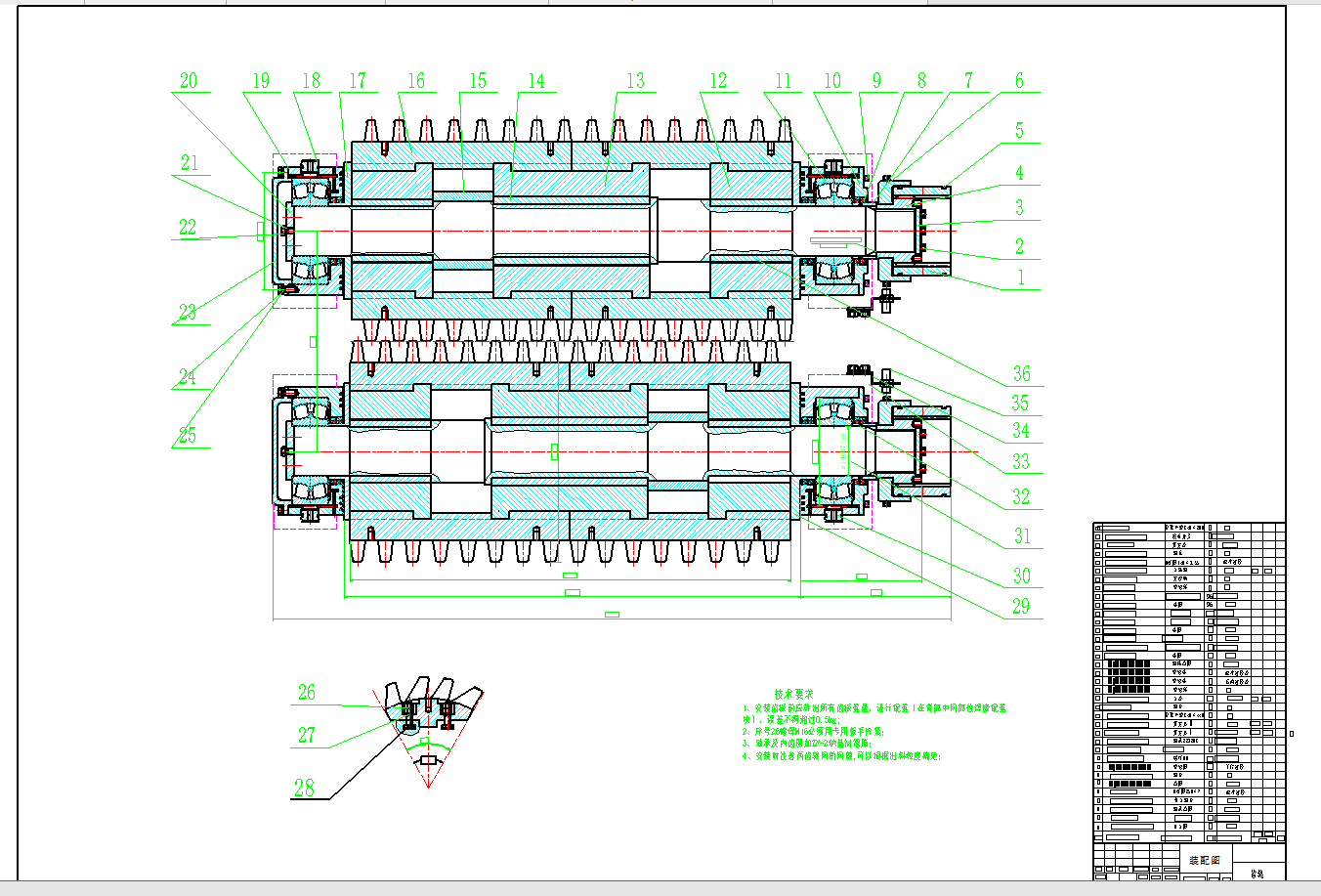Click part callout number 30

tap(1021, 576)
